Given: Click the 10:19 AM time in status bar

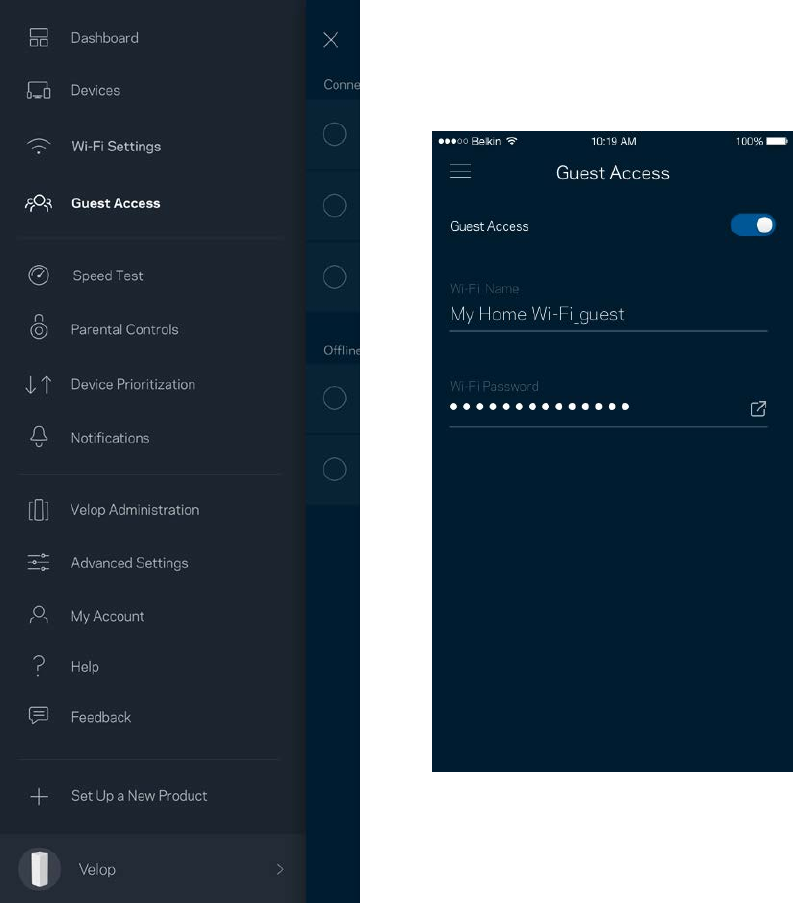Looking at the screenshot, I should (x=614, y=142).
